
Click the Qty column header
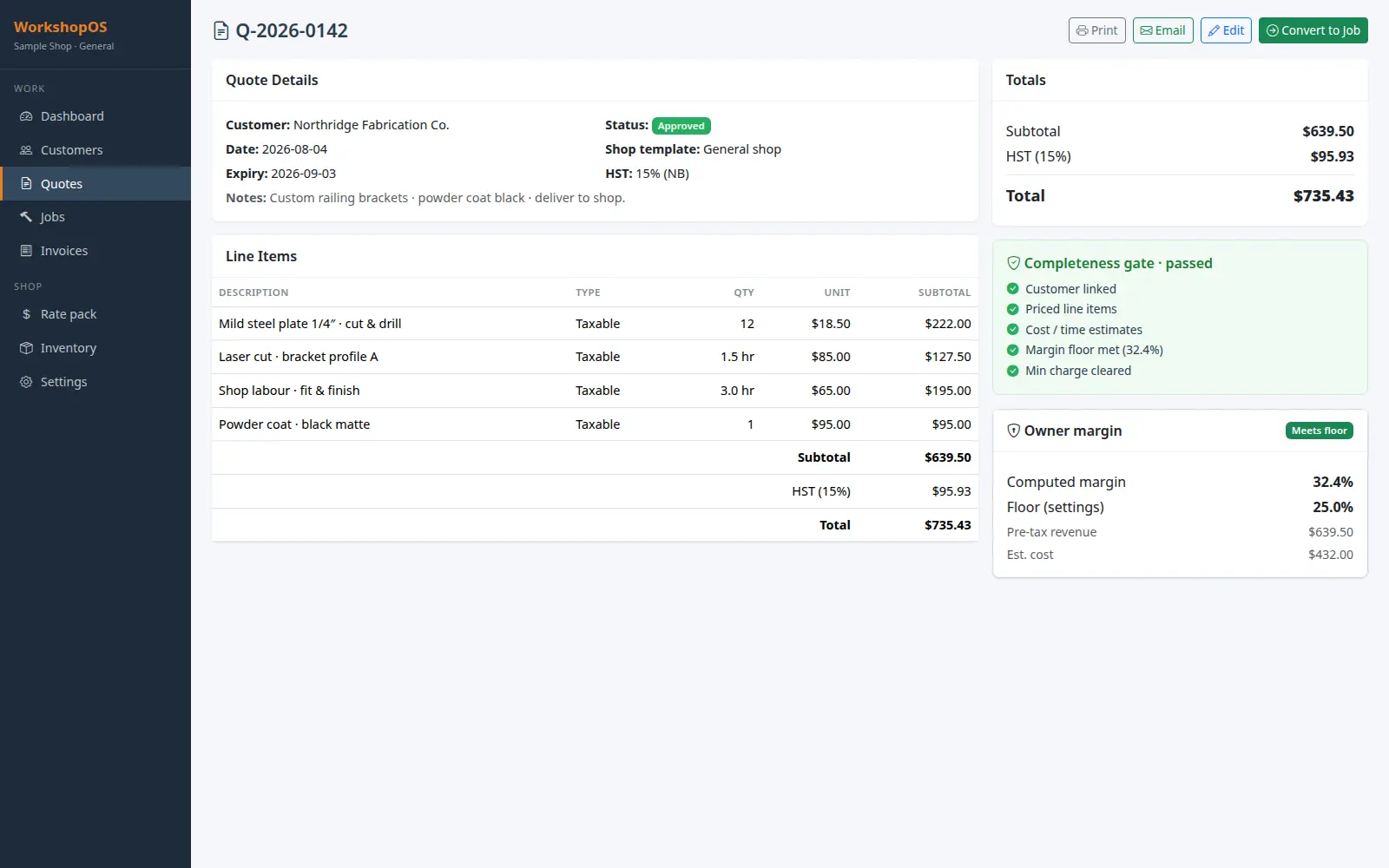pos(744,293)
